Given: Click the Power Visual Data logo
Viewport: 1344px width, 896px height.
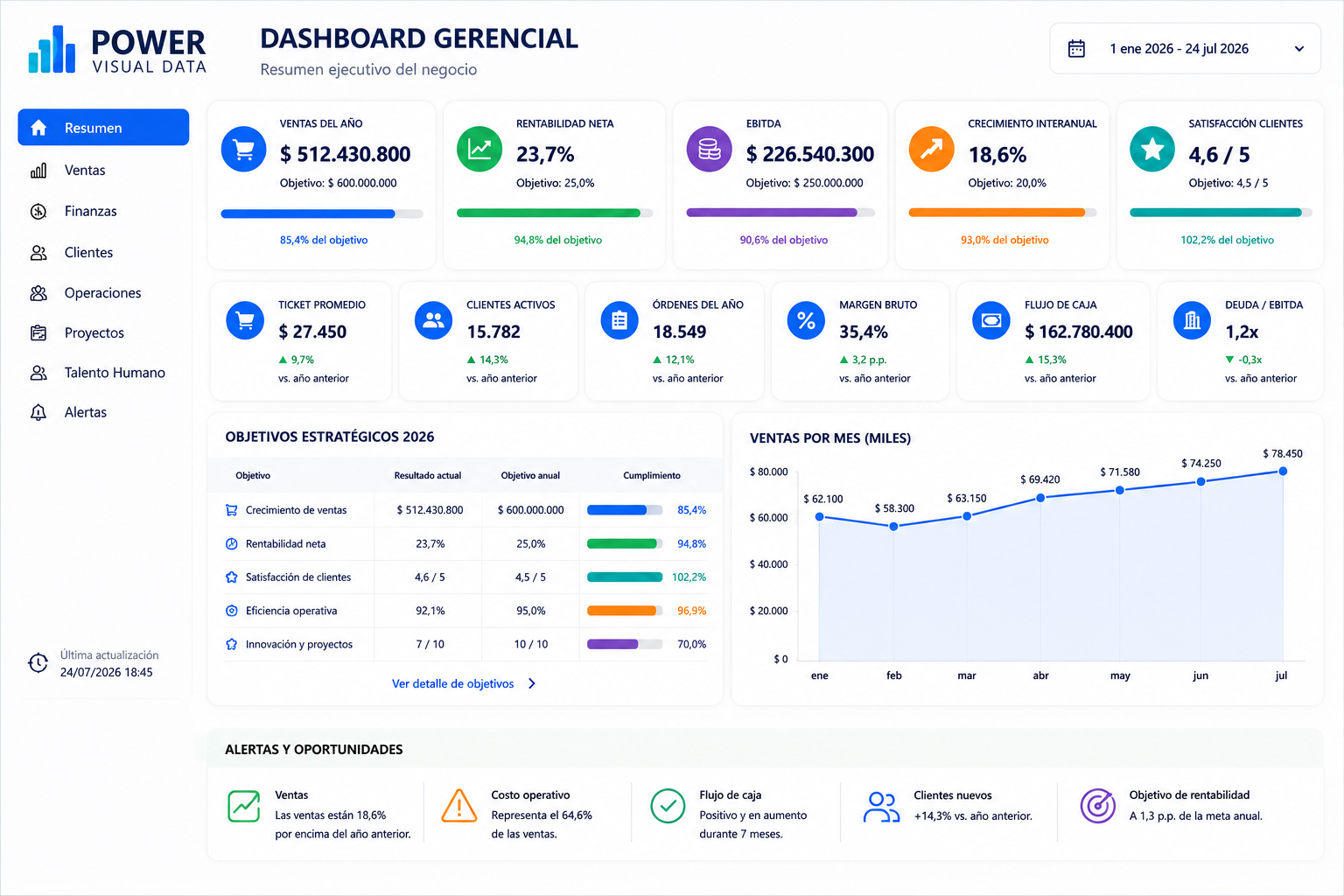Looking at the screenshot, I should click(x=117, y=50).
